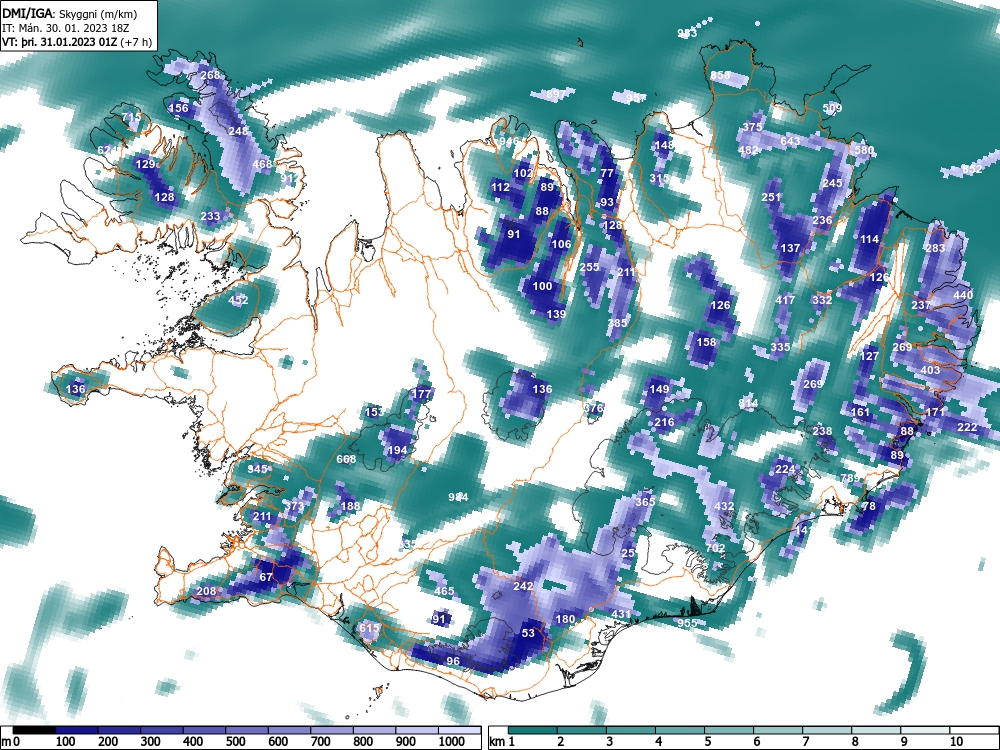Click the map value 403
This screenshot has width=1000, height=750.
930,370
